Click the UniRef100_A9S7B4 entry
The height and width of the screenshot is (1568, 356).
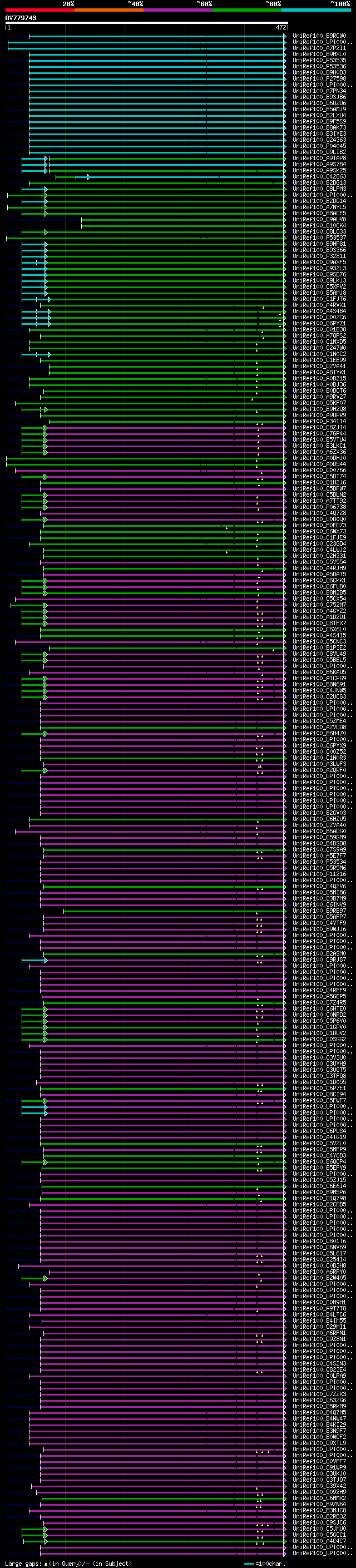point(319,164)
